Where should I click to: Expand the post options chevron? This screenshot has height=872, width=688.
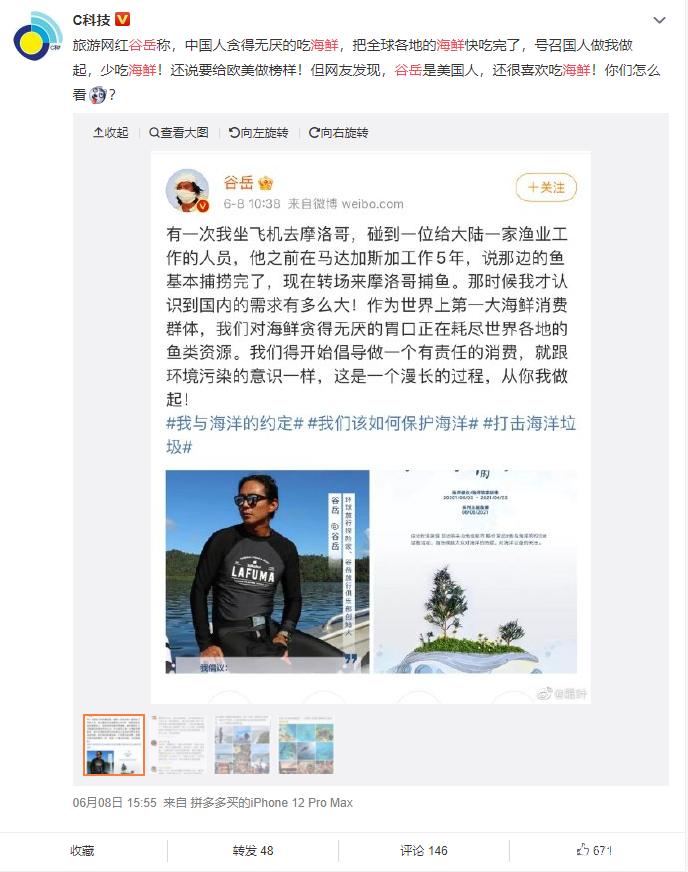coord(659,21)
